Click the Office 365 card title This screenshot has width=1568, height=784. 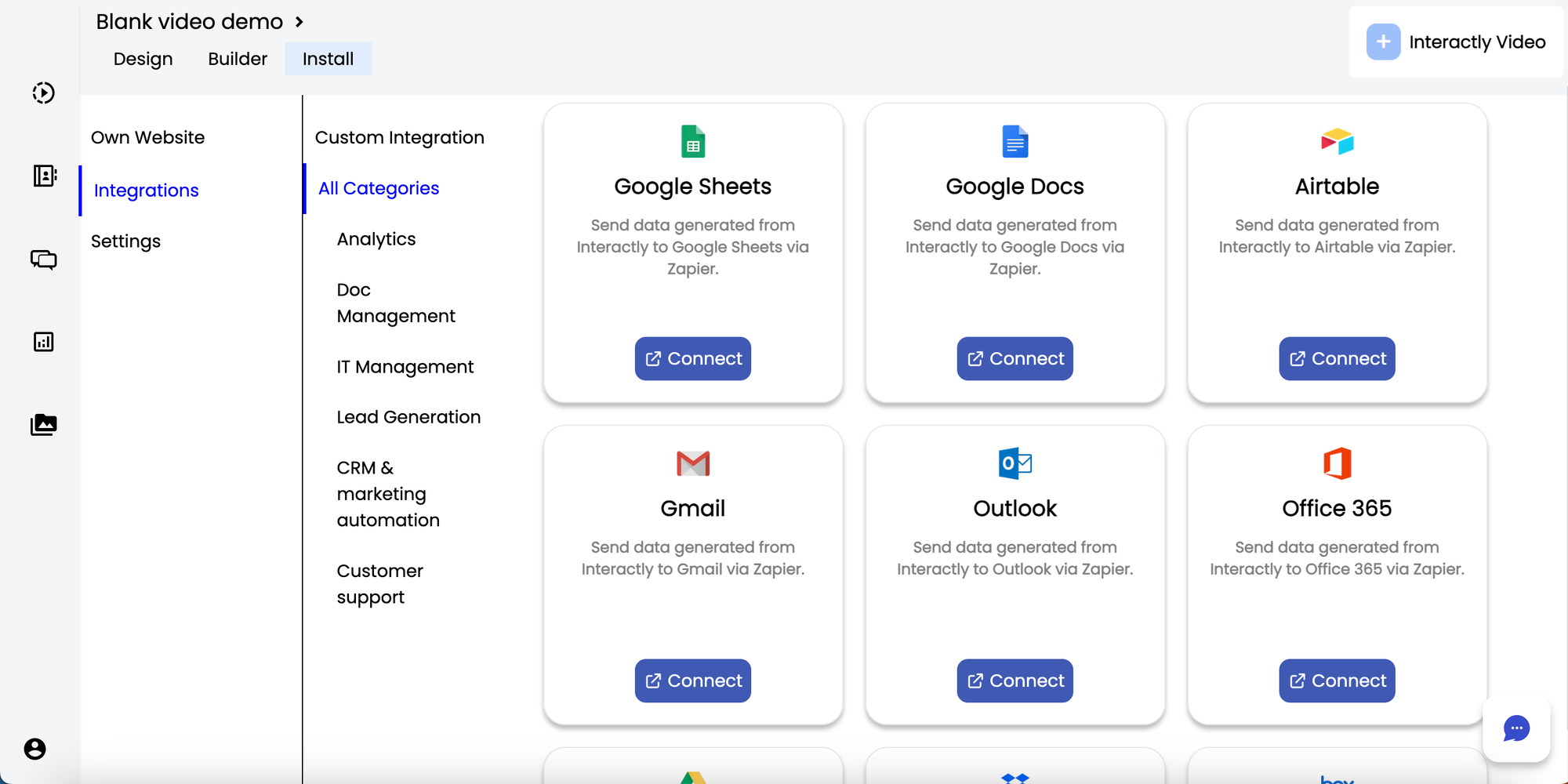point(1337,509)
